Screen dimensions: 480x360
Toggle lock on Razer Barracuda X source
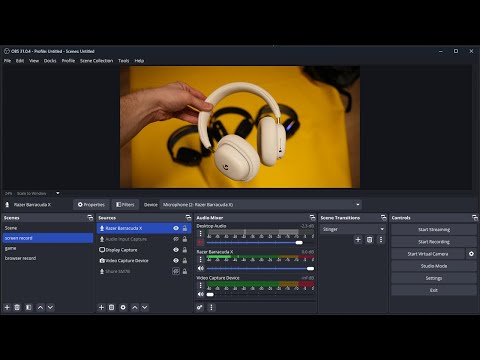pos(185,228)
